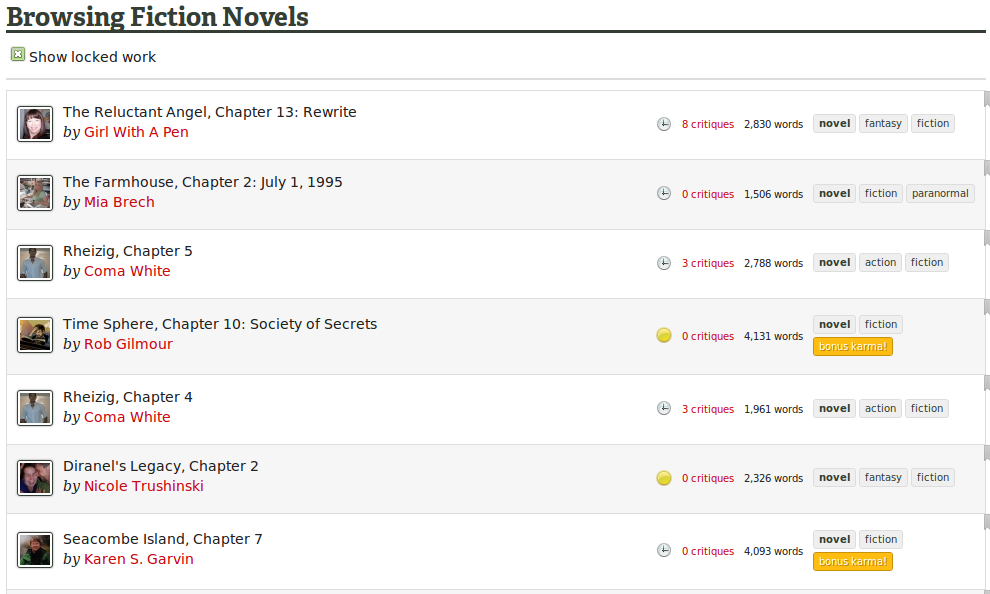Image resolution: width=990 pixels, height=594 pixels.
Task: Click yellow coin icon for Diranel's Legacy
Action: [x=664, y=478]
